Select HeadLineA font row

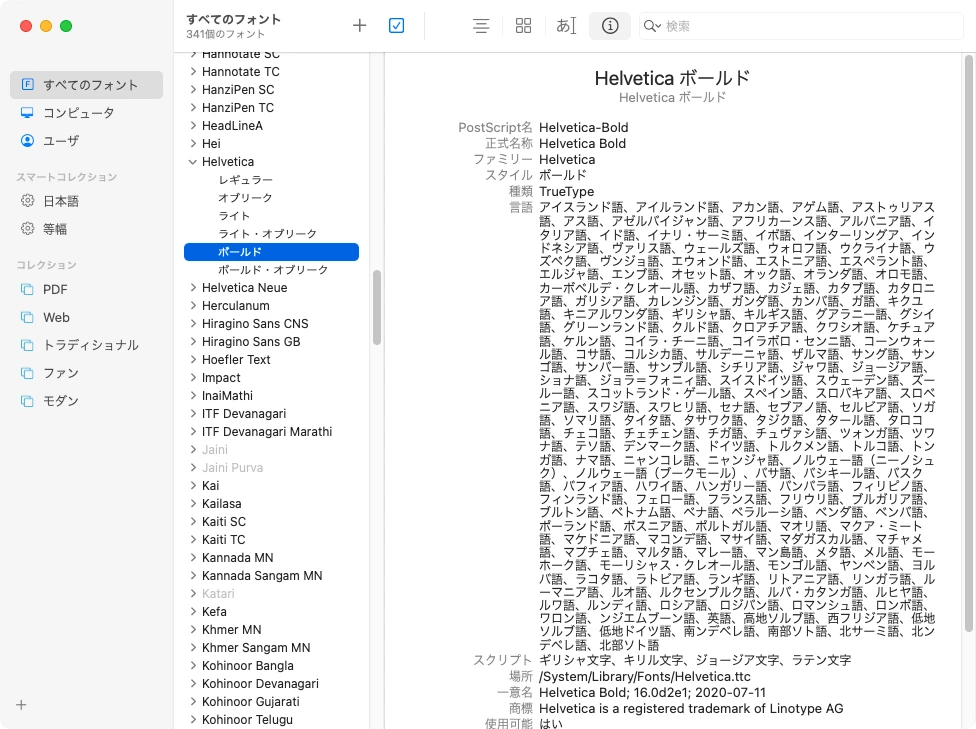(271, 126)
